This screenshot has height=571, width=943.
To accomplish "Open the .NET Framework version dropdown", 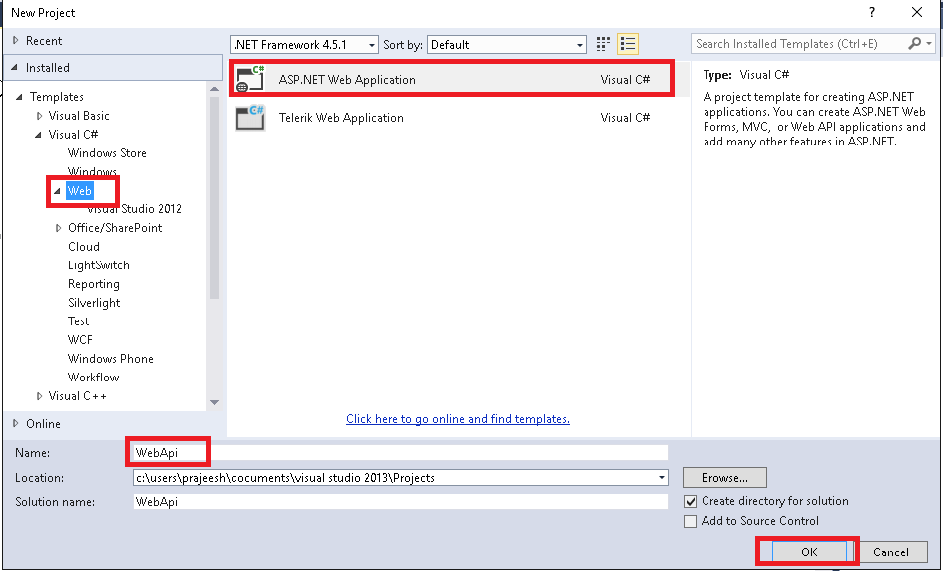I will 304,45.
